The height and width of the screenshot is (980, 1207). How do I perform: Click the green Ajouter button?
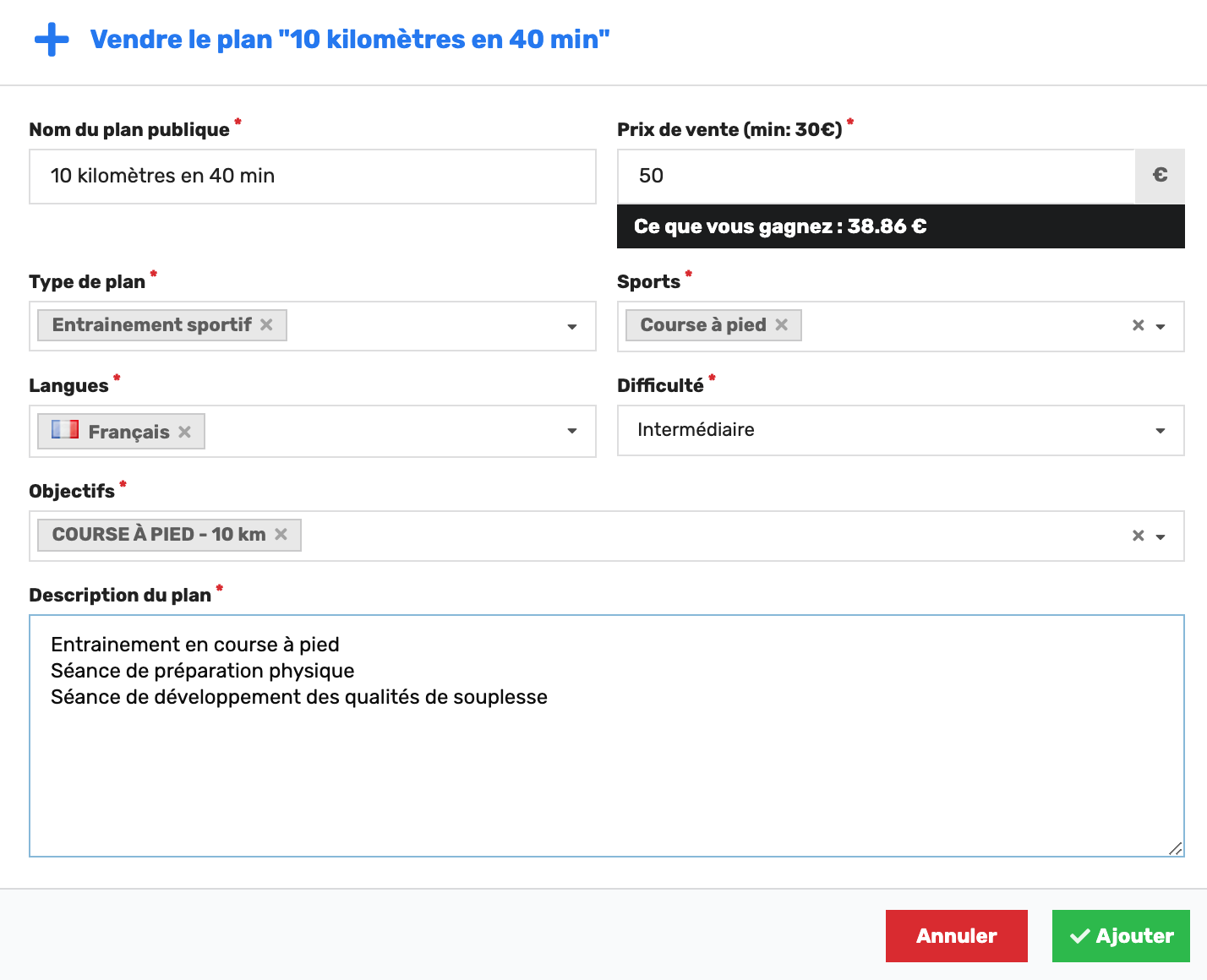tap(1121, 936)
